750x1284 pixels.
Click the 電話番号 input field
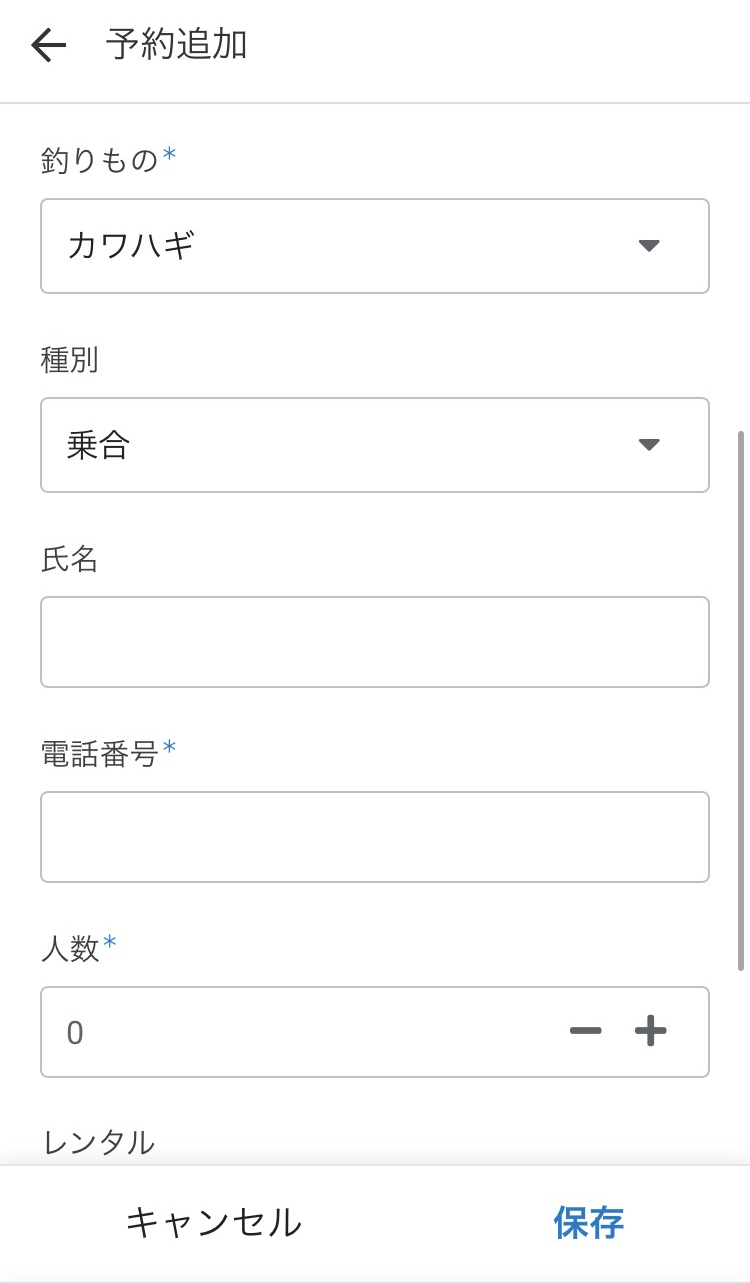pos(375,836)
